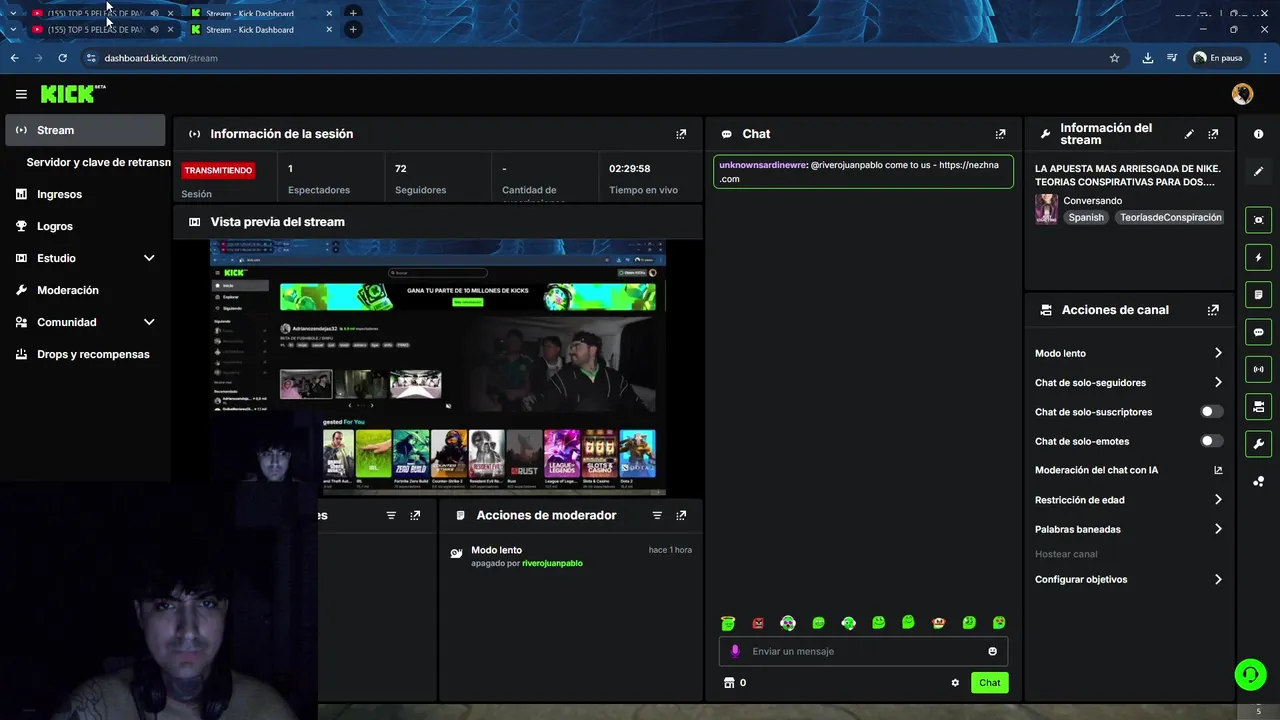
Task: Insert the red angry emote
Action: 758,623
